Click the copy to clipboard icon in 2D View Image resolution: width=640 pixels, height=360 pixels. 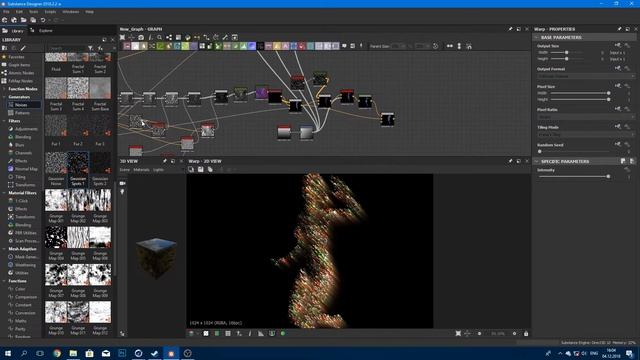point(210,169)
